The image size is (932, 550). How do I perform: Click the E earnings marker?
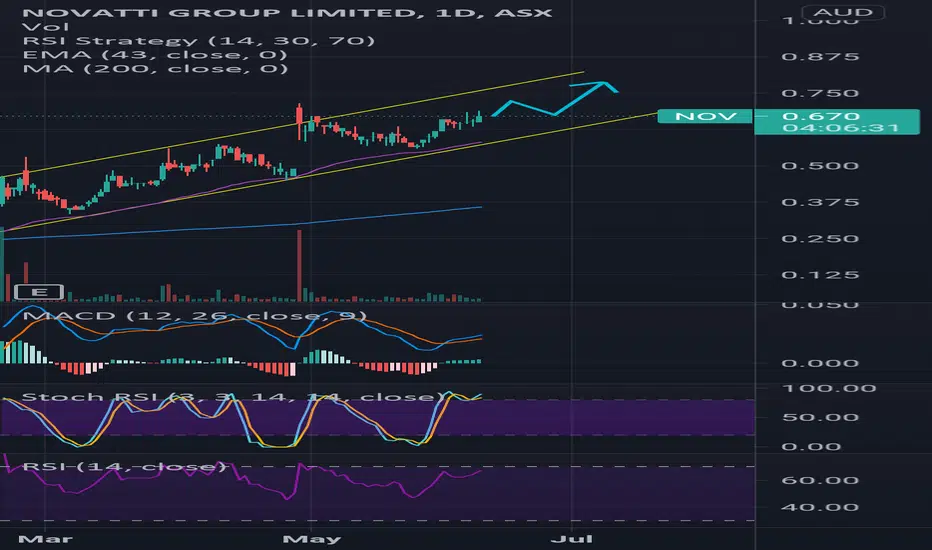click(39, 292)
